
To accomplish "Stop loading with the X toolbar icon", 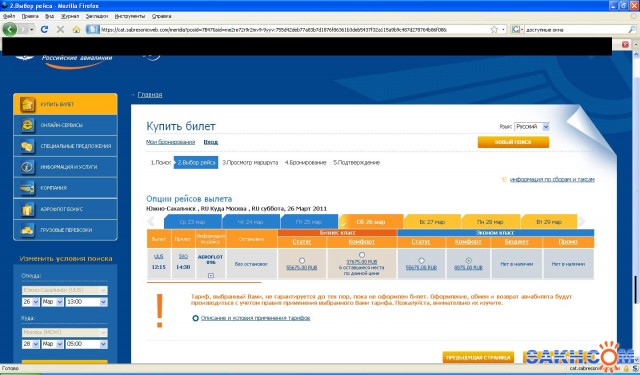I will coord(60,29).
